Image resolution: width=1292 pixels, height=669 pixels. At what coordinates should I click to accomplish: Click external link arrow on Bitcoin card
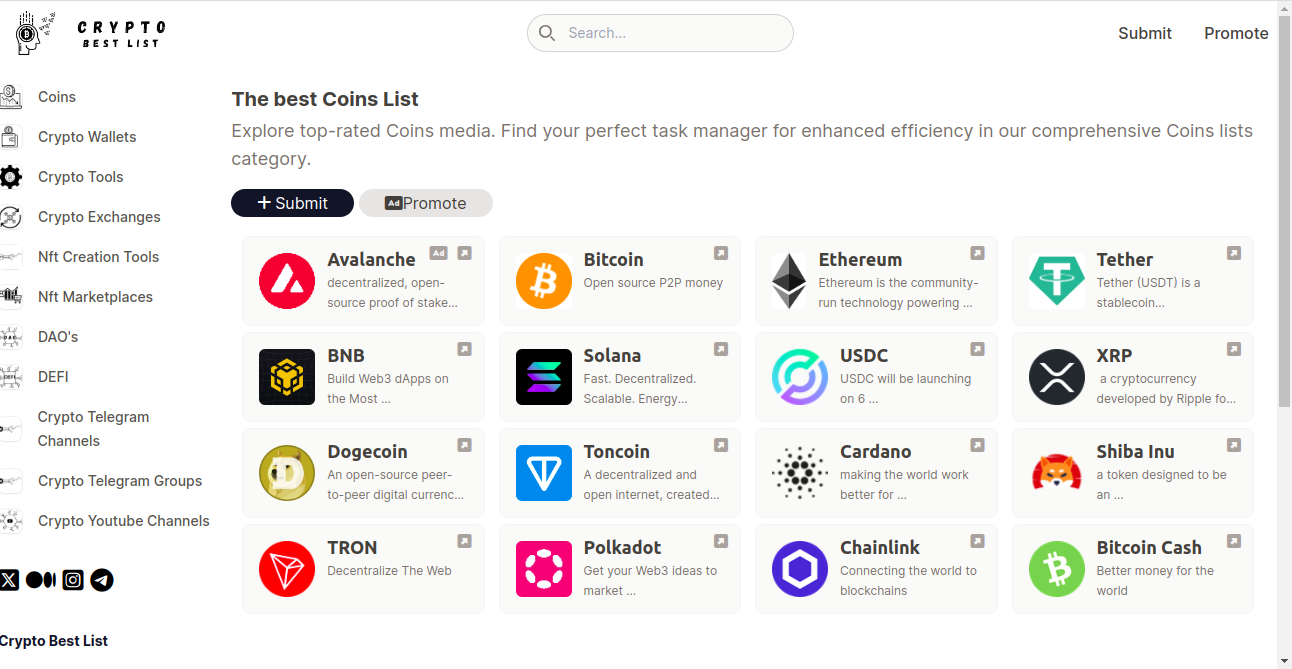721,253
